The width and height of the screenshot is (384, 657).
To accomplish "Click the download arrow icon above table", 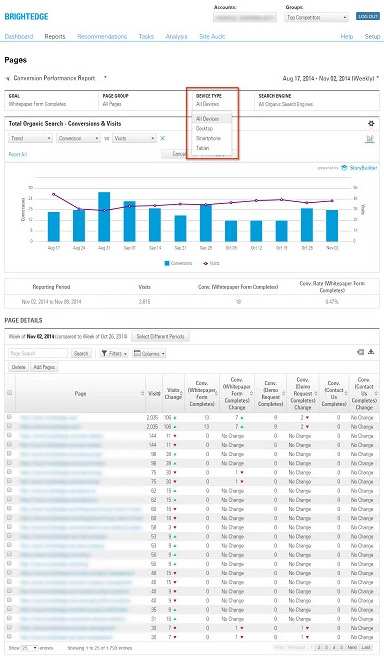I will click(371, 352).
